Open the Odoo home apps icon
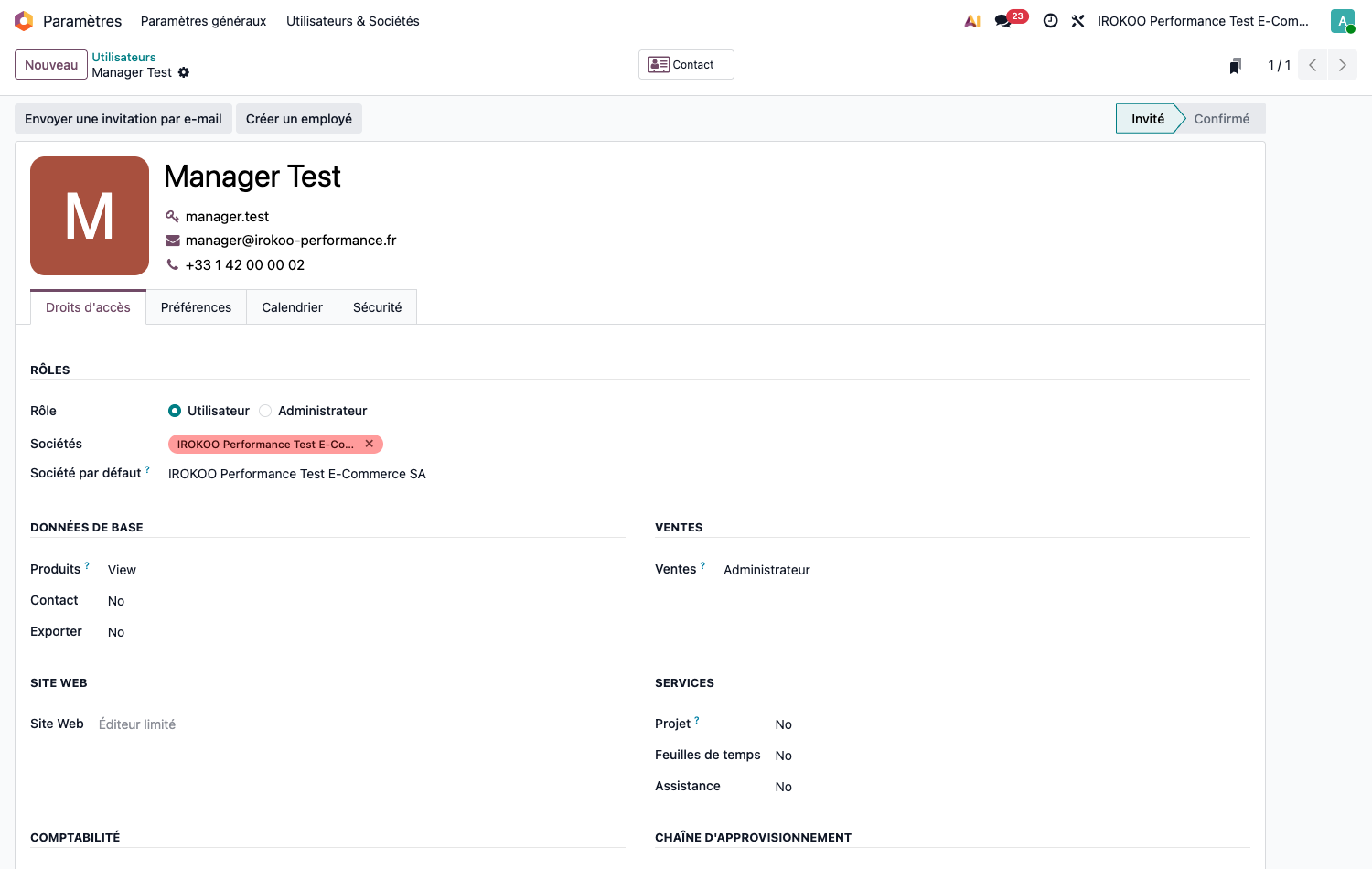This screenshot has height=869, width=1372. pyautogui.click(x=24, y=21)
